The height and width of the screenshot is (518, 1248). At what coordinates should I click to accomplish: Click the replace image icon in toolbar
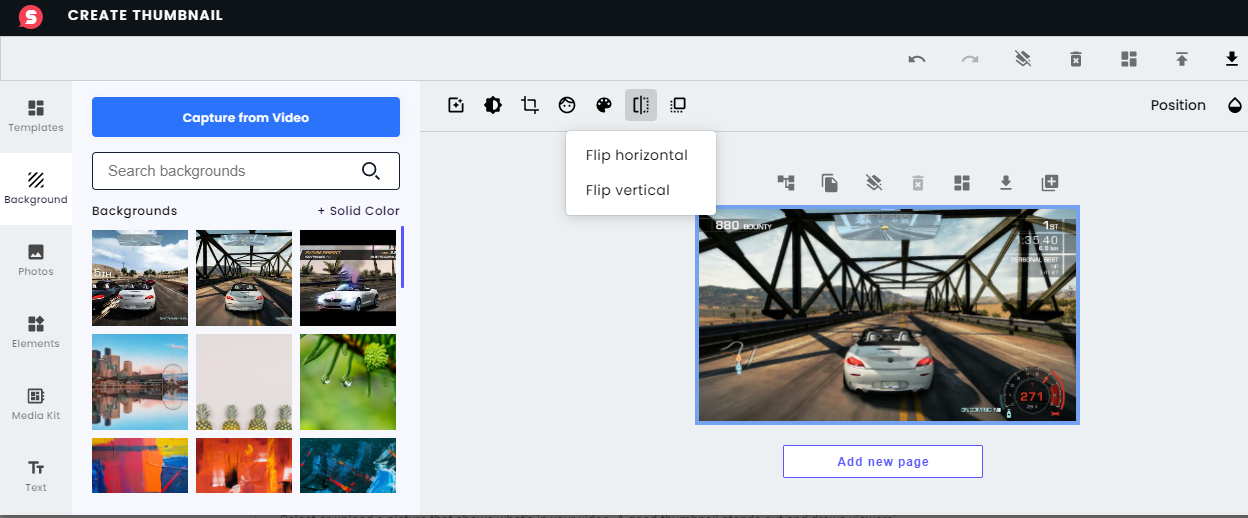[456, 105]
